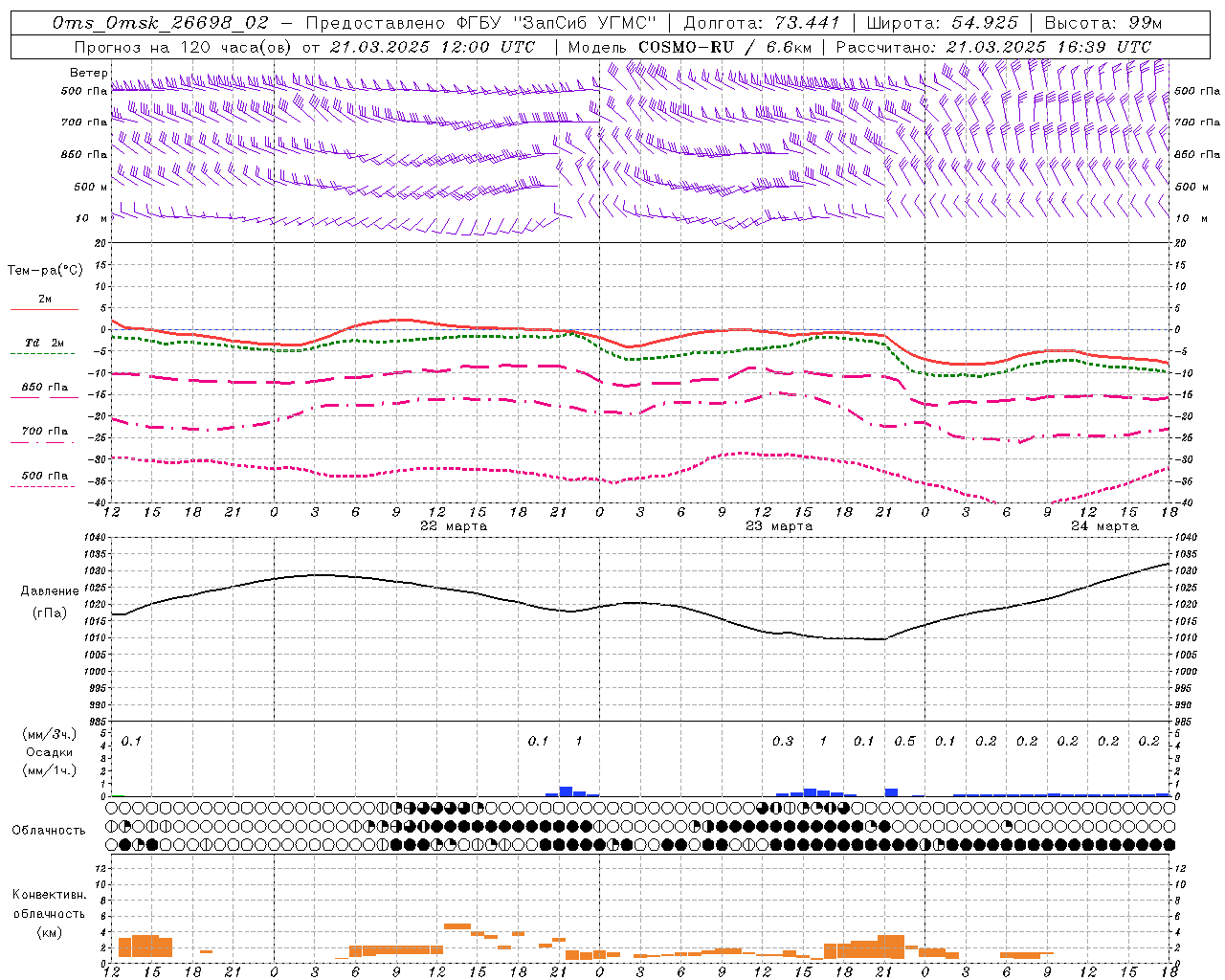The image size is (1225, 980).
Task: Click the Рассчитано 21.03.2025 16:39 UTC timestamp
Action: [x=993, y=46]
